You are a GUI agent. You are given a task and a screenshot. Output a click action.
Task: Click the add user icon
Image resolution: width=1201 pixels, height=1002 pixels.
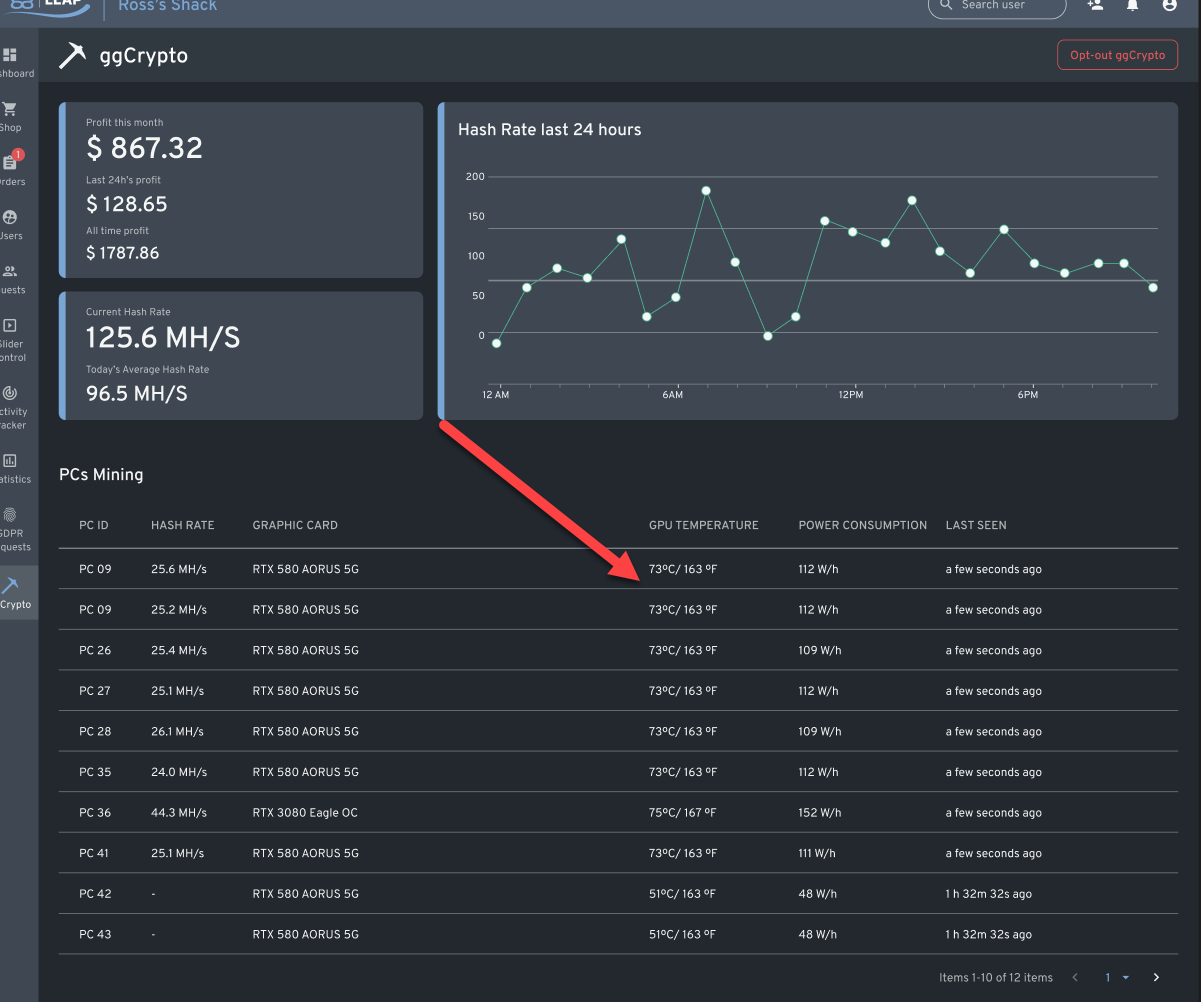[1095, 6]
